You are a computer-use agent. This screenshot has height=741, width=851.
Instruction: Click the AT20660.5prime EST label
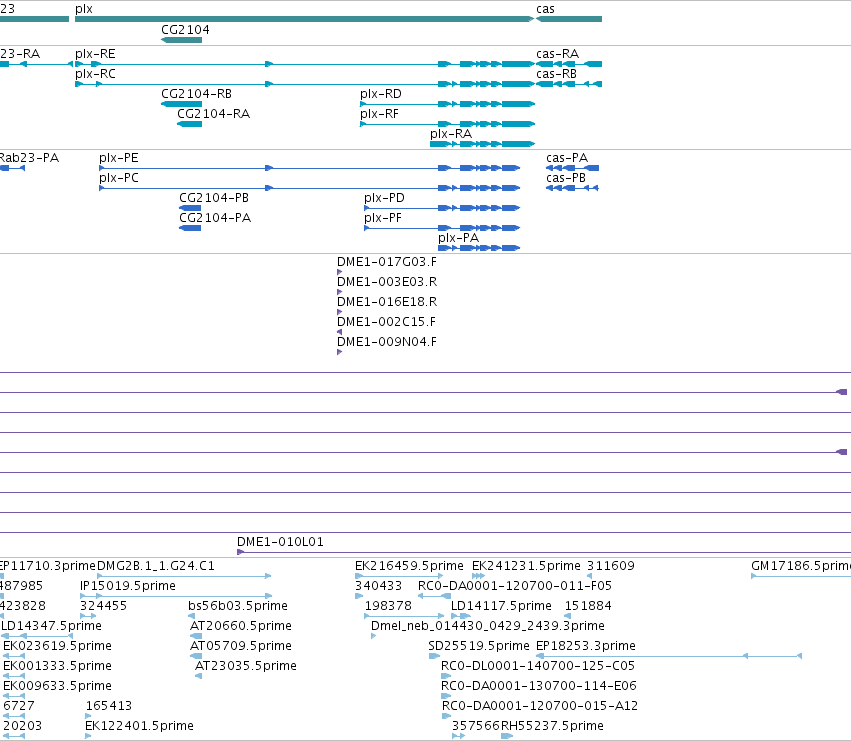(x=240, y=626)
